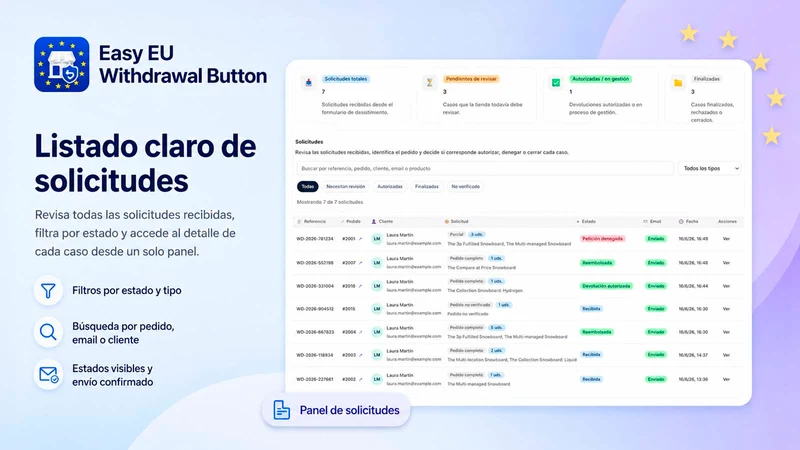Switch to Autorizadas filter tab
The height and width of the screenshot is (450, 800).
(x=390, y=187)
